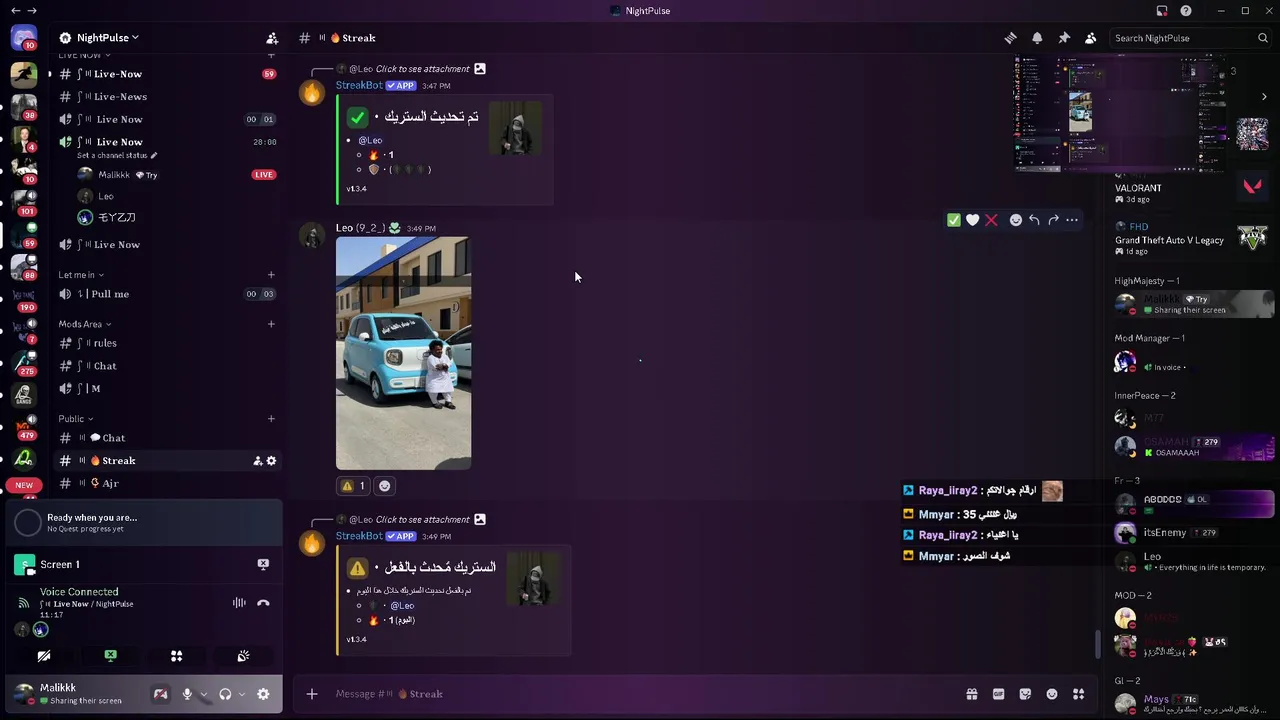Click Set a channel status link
The image size is (1280, 720).
pos(117,156)
